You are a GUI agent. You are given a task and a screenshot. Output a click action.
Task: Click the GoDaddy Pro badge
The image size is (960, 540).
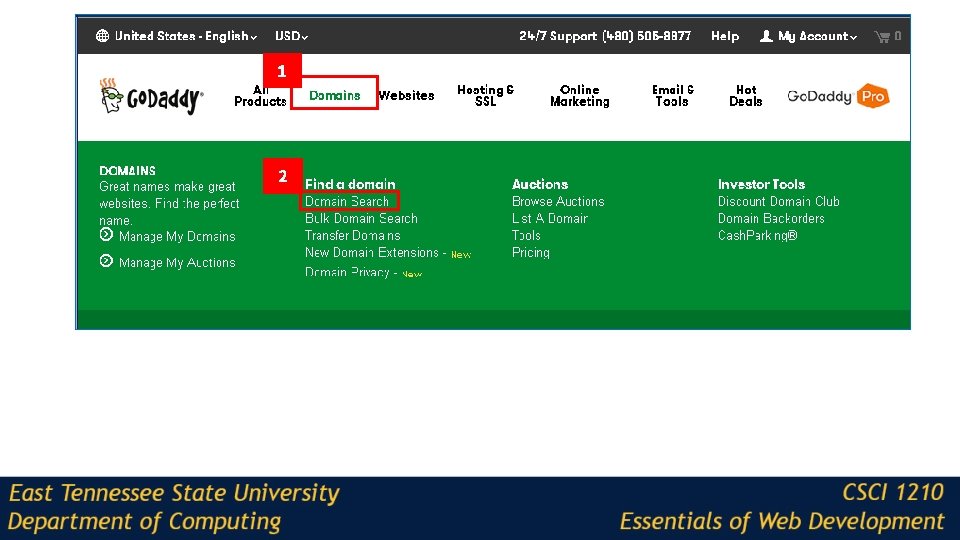(x=872, y=96)
